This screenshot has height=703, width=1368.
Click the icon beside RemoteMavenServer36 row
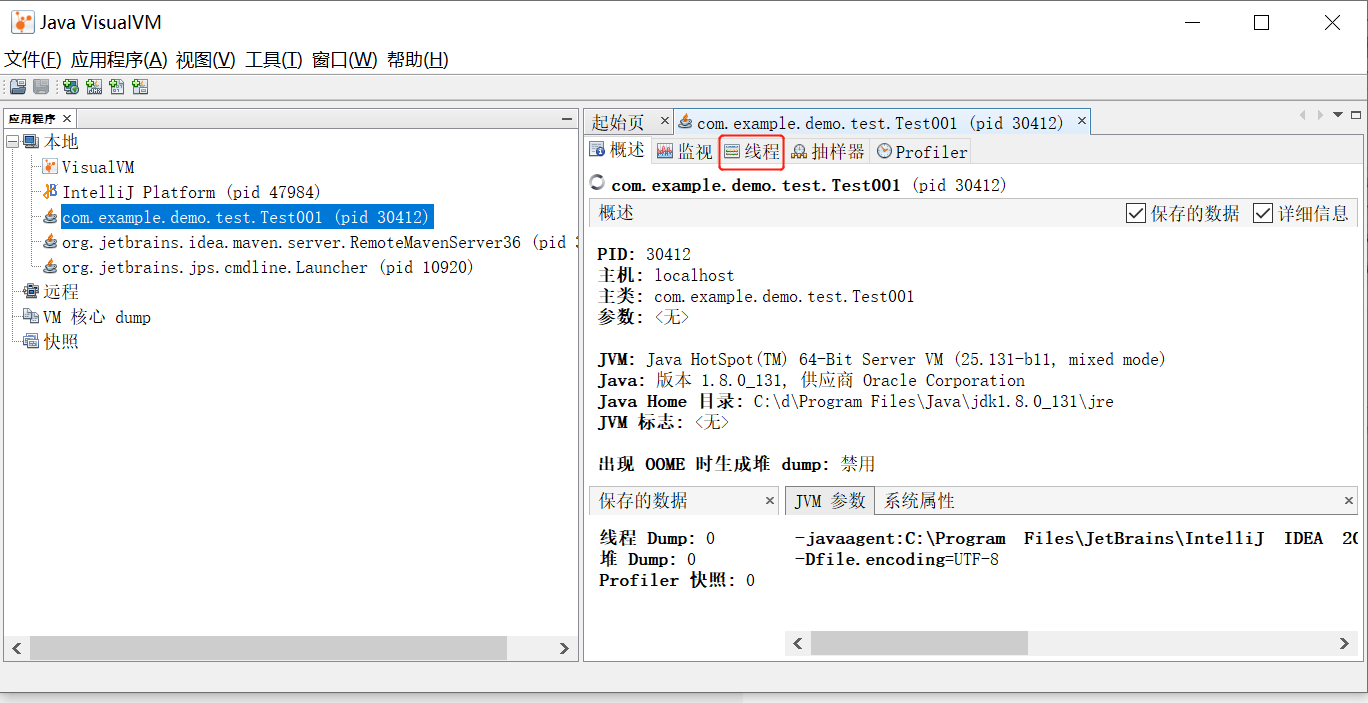[50, 242]
